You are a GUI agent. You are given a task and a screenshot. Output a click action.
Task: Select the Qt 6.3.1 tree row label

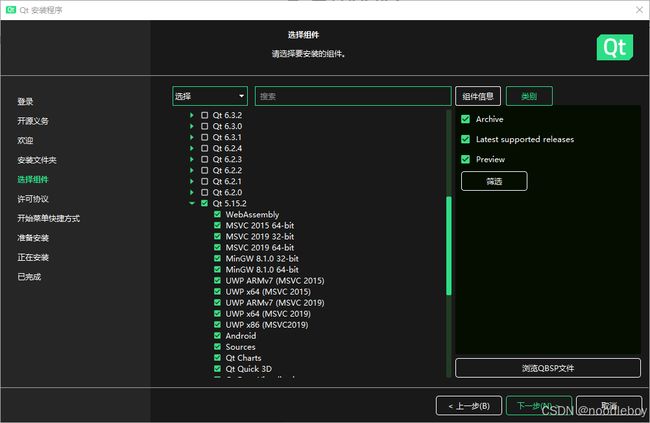click(x=227, y=137)
